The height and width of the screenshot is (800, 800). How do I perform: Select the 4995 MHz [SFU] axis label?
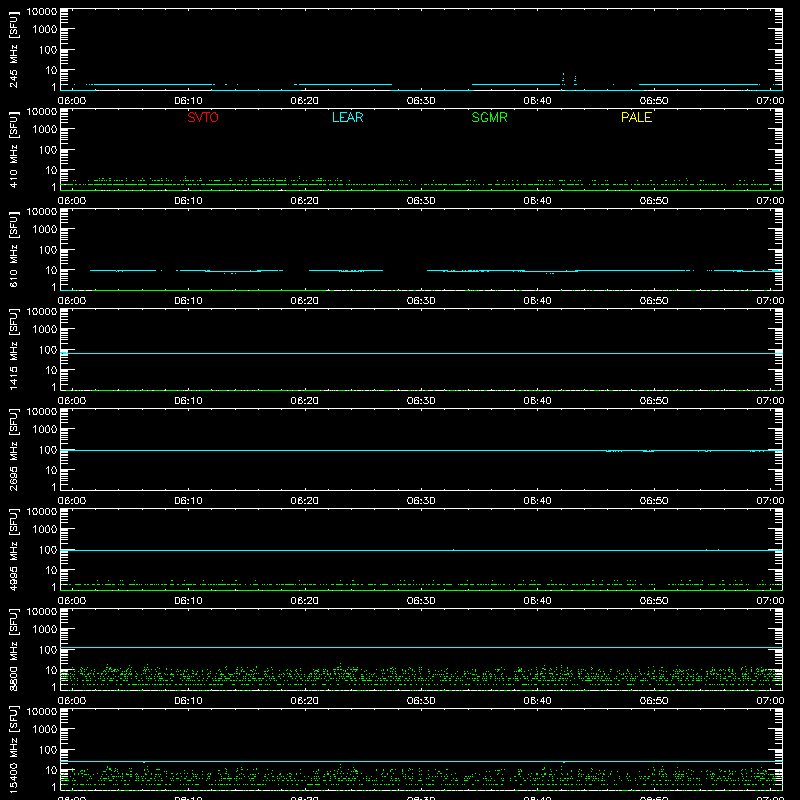click(13, 549)
